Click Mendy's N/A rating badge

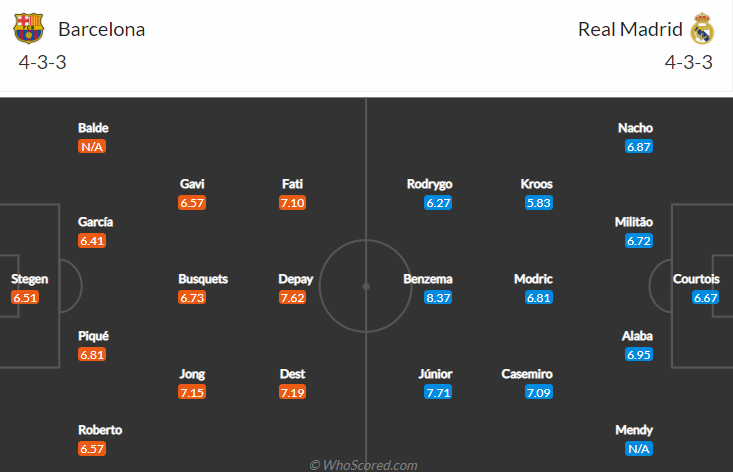pyautogui.click(x=639, y=449)
